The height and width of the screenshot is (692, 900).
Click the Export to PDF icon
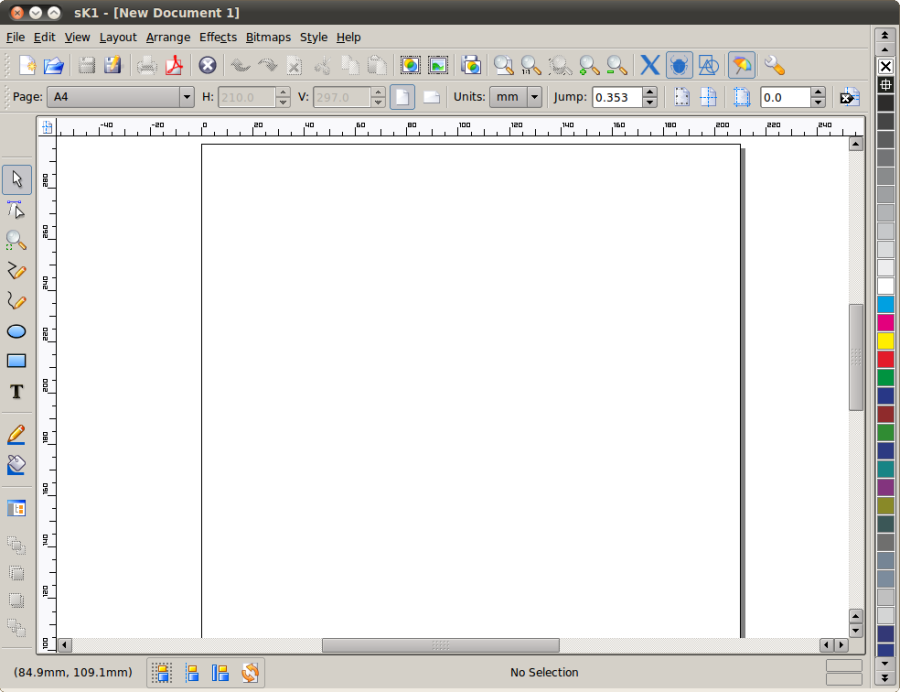pos(174,65)
